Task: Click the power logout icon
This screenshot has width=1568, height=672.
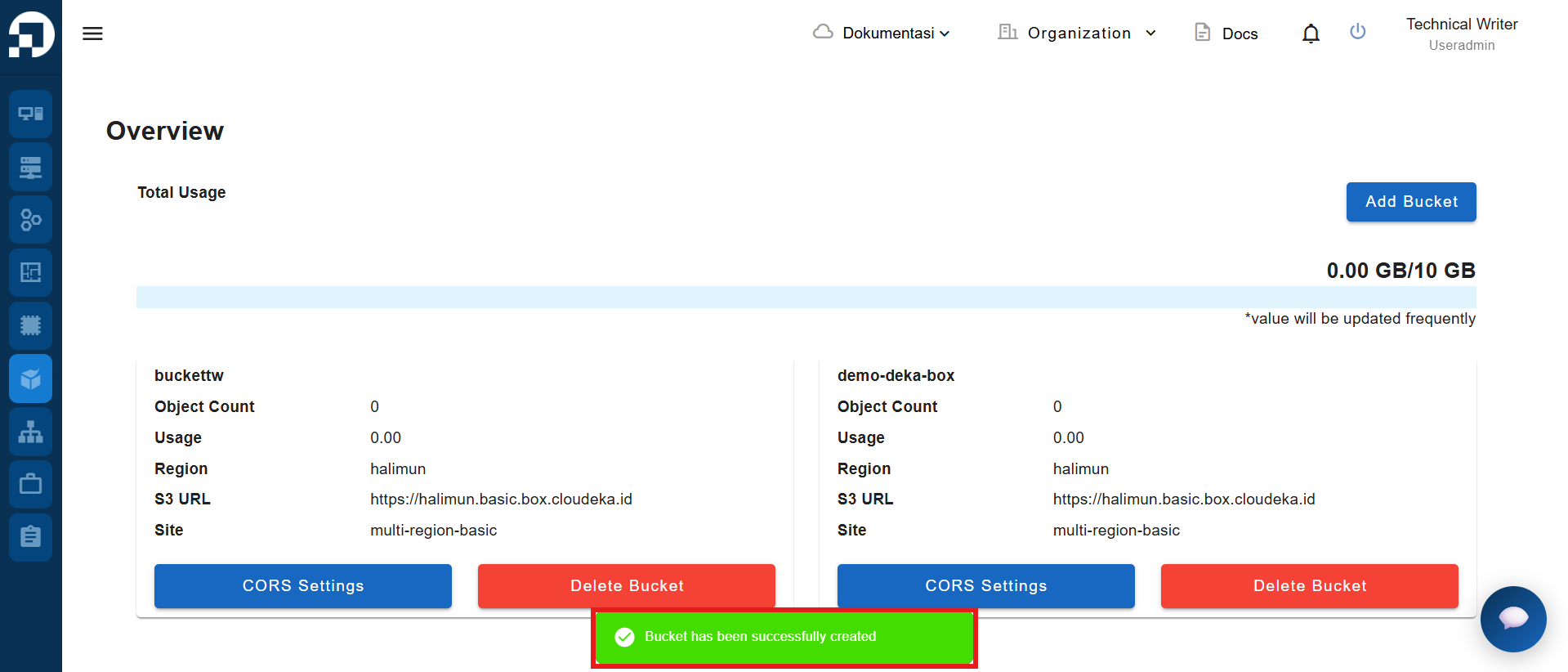Action: point(1357,32)
